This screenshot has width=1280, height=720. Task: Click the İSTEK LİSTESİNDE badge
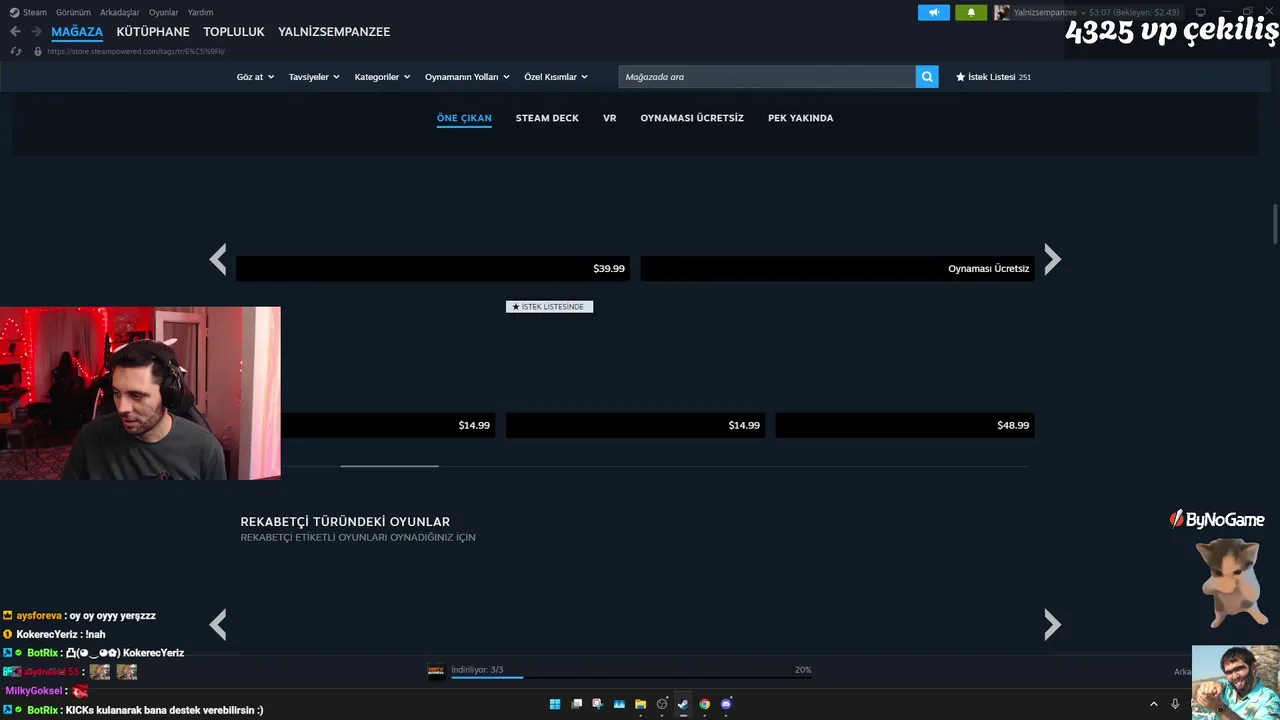pos(549,307)
